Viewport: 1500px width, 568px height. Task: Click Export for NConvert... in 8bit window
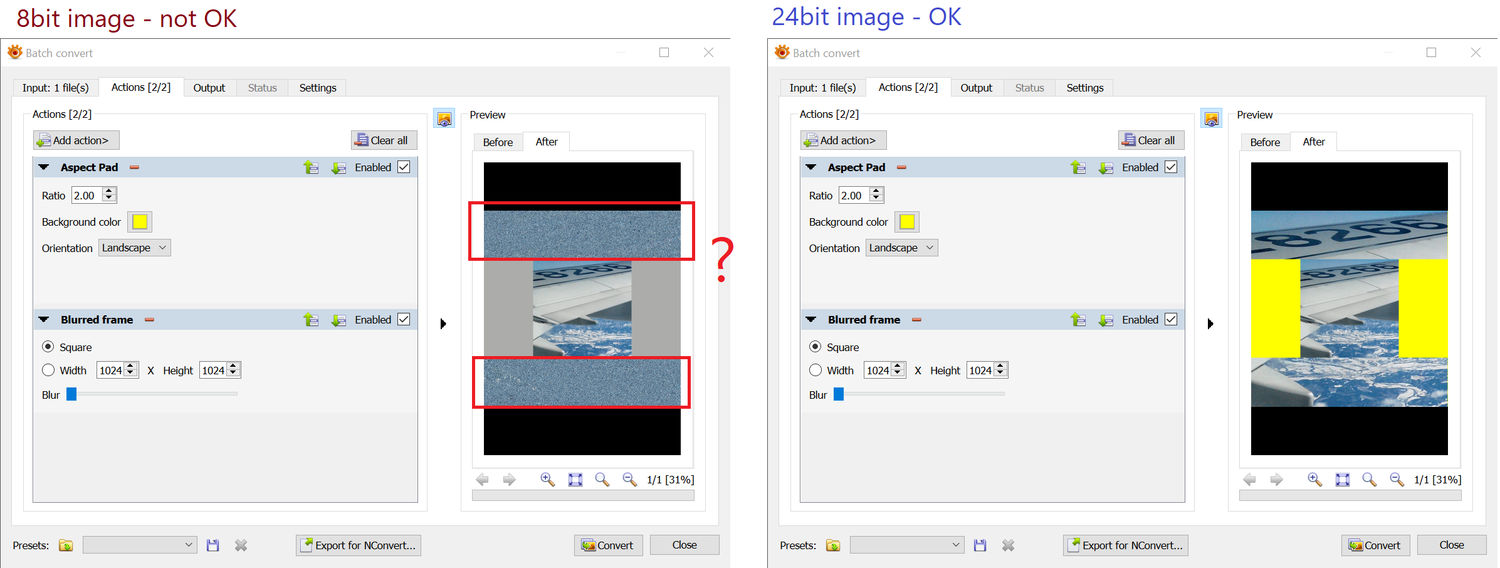coord(358,545)
